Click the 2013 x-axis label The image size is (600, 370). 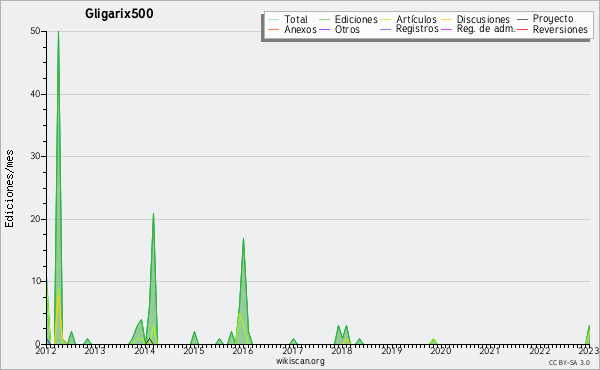pyautogui.click(x=95, y=351)
